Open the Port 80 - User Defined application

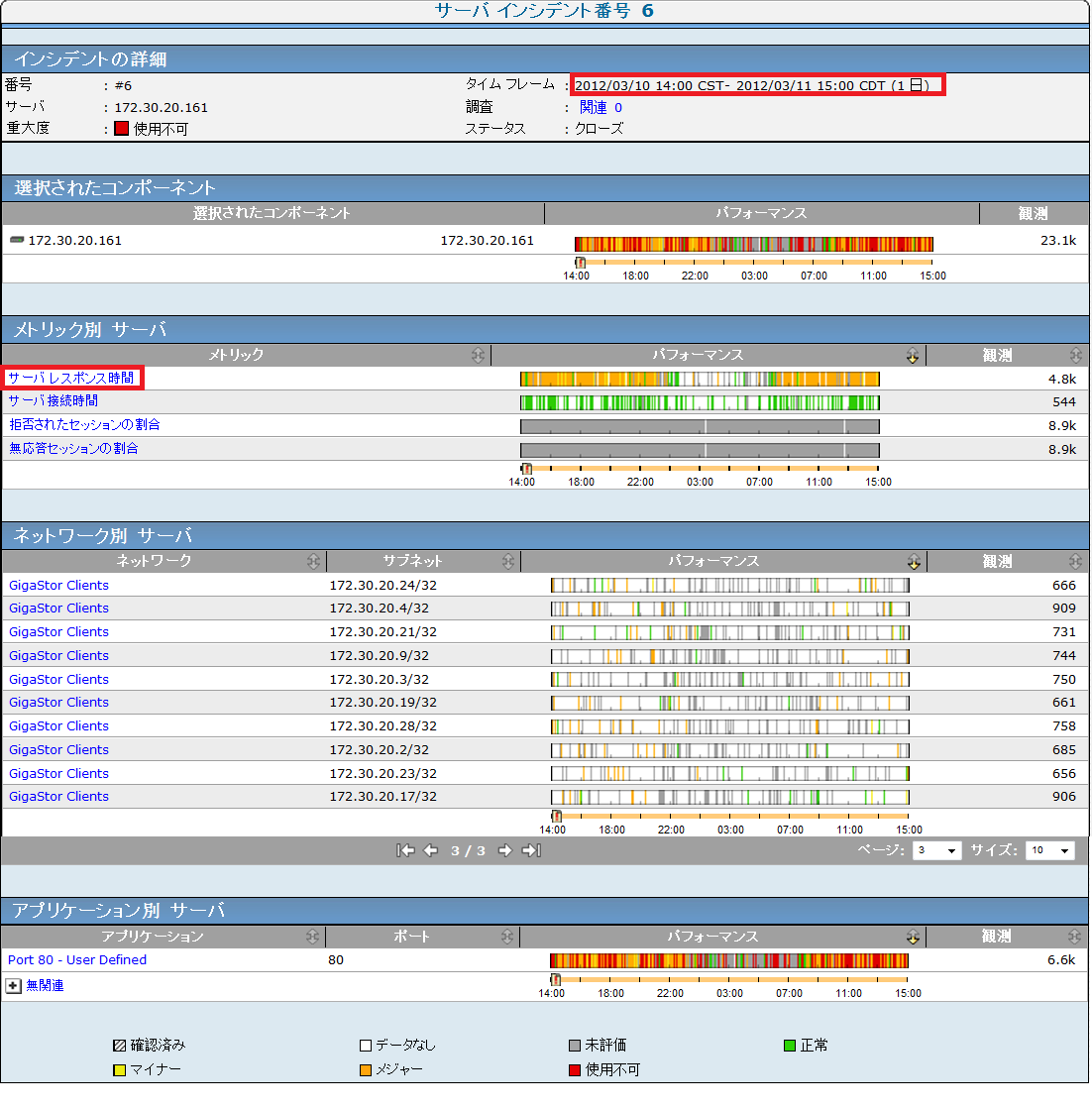point(77,960)
